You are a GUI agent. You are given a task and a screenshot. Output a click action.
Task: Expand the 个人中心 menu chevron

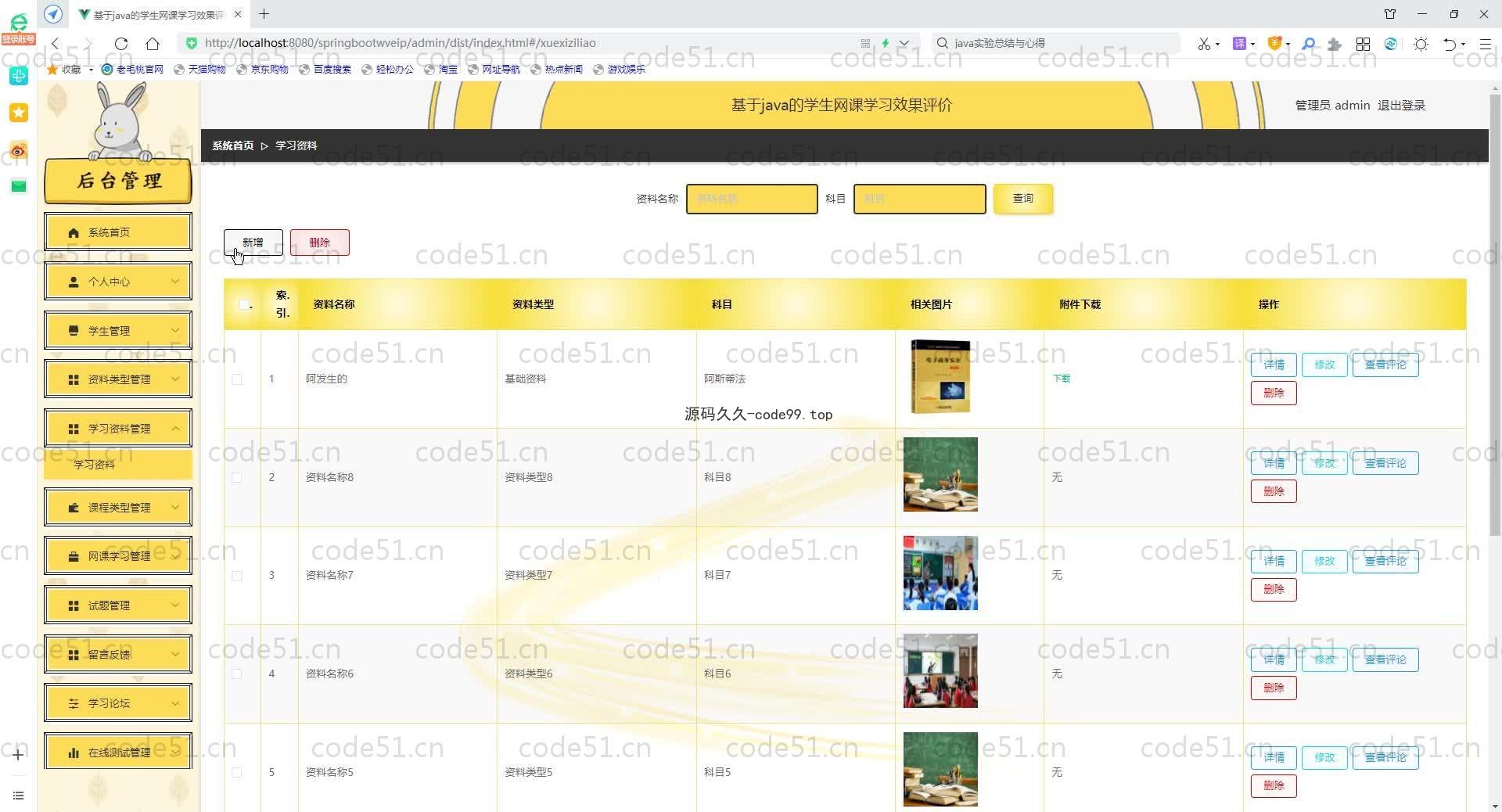click(x=175, y=282)
